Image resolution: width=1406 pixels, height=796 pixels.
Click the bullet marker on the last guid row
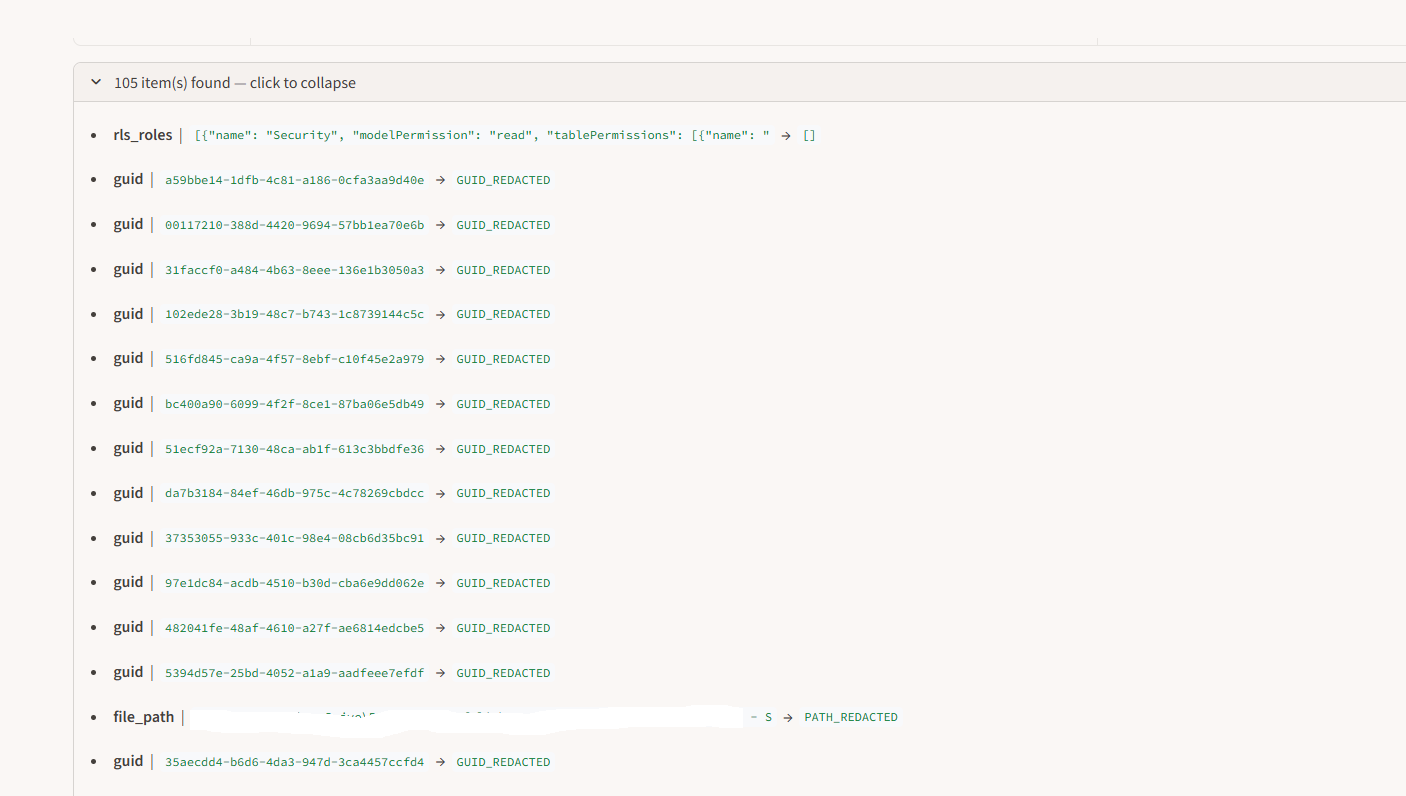(94, 761)
